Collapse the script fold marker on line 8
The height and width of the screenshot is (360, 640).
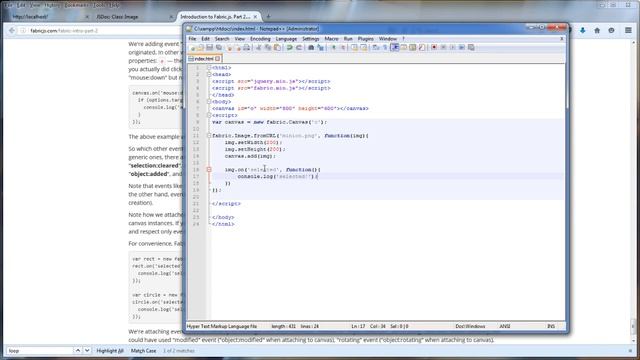[209, 115]
